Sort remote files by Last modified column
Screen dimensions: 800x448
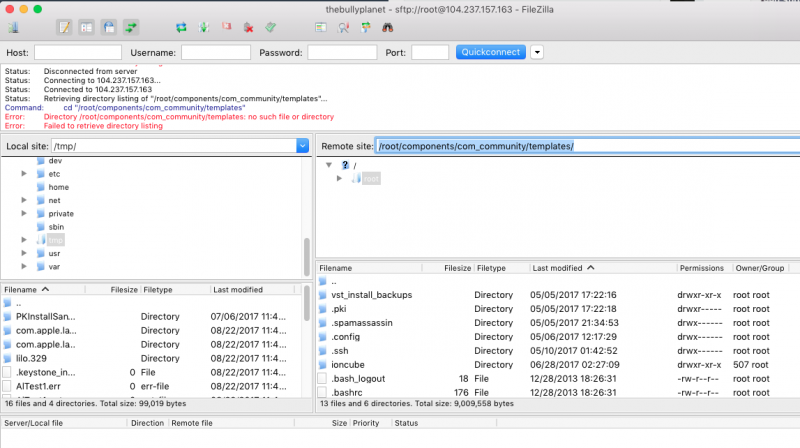[x=603, y=268]
